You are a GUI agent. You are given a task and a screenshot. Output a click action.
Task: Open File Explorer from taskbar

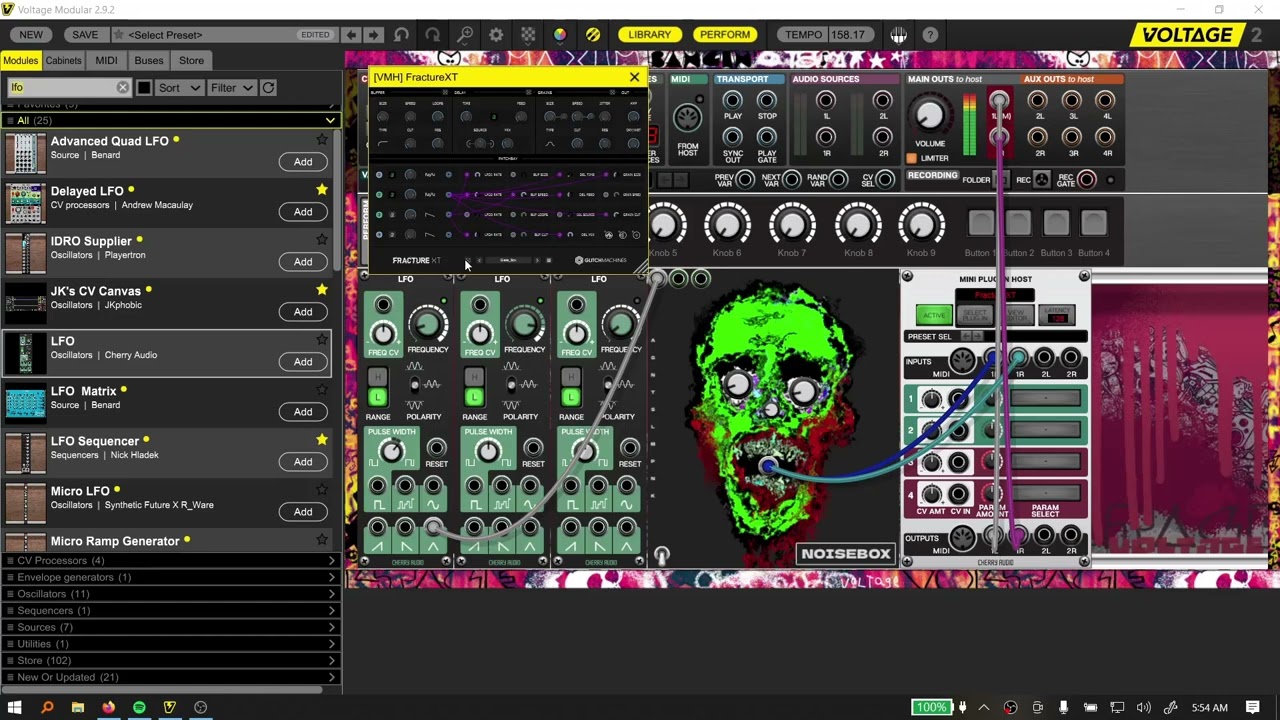[x=77, y=707]
